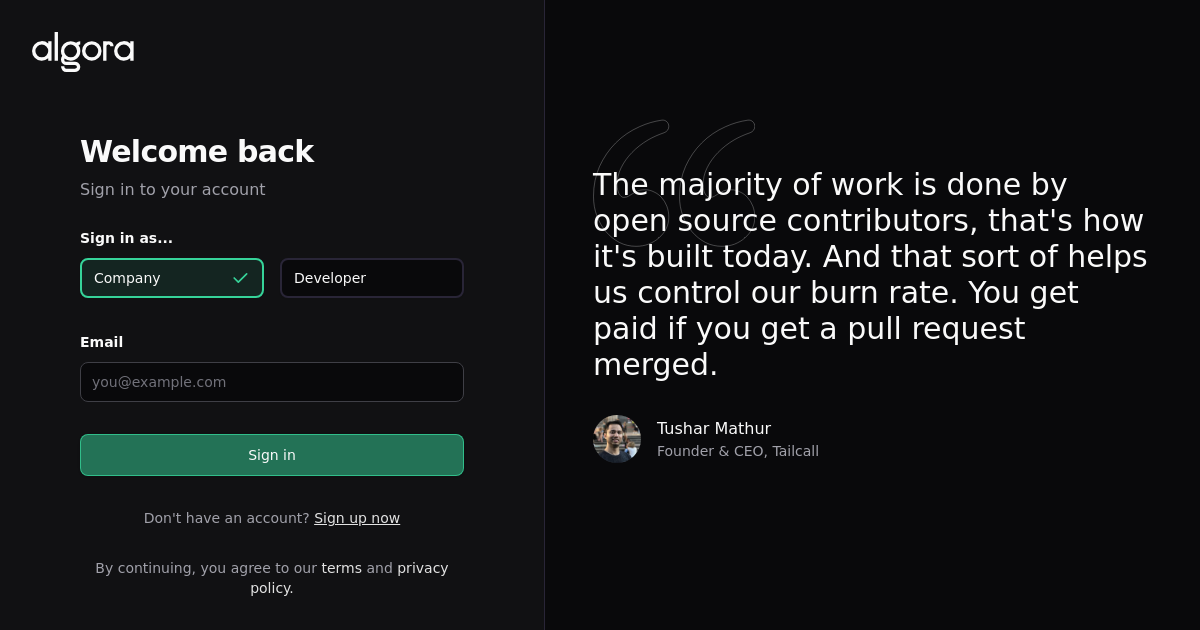Viewport: 1200px width, 630px height.
Task: Click the checkmark icon in Company option
Action: point(240,278)
